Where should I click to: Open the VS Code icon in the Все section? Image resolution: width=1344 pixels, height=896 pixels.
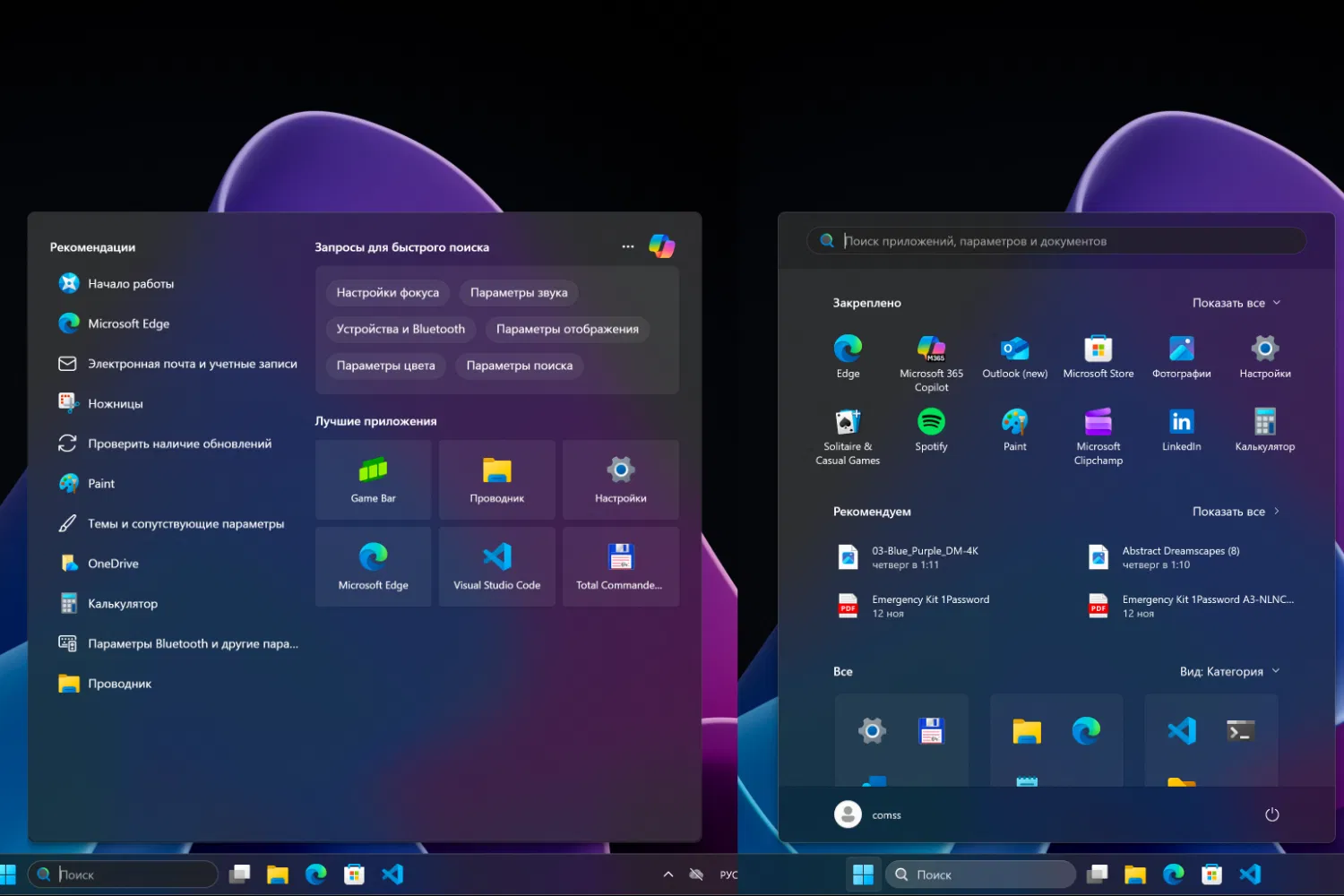pos(1182,731)
